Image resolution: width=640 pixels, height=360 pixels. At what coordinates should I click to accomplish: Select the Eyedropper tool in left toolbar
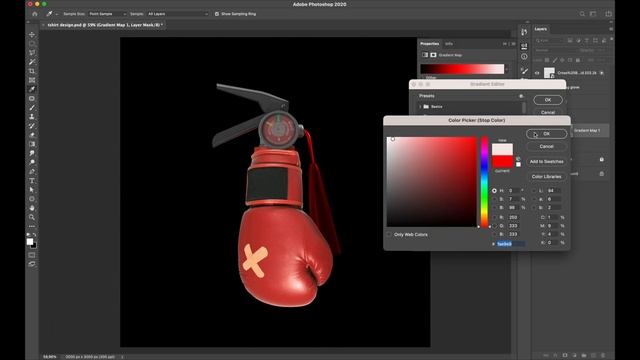[x=32, y=89]
